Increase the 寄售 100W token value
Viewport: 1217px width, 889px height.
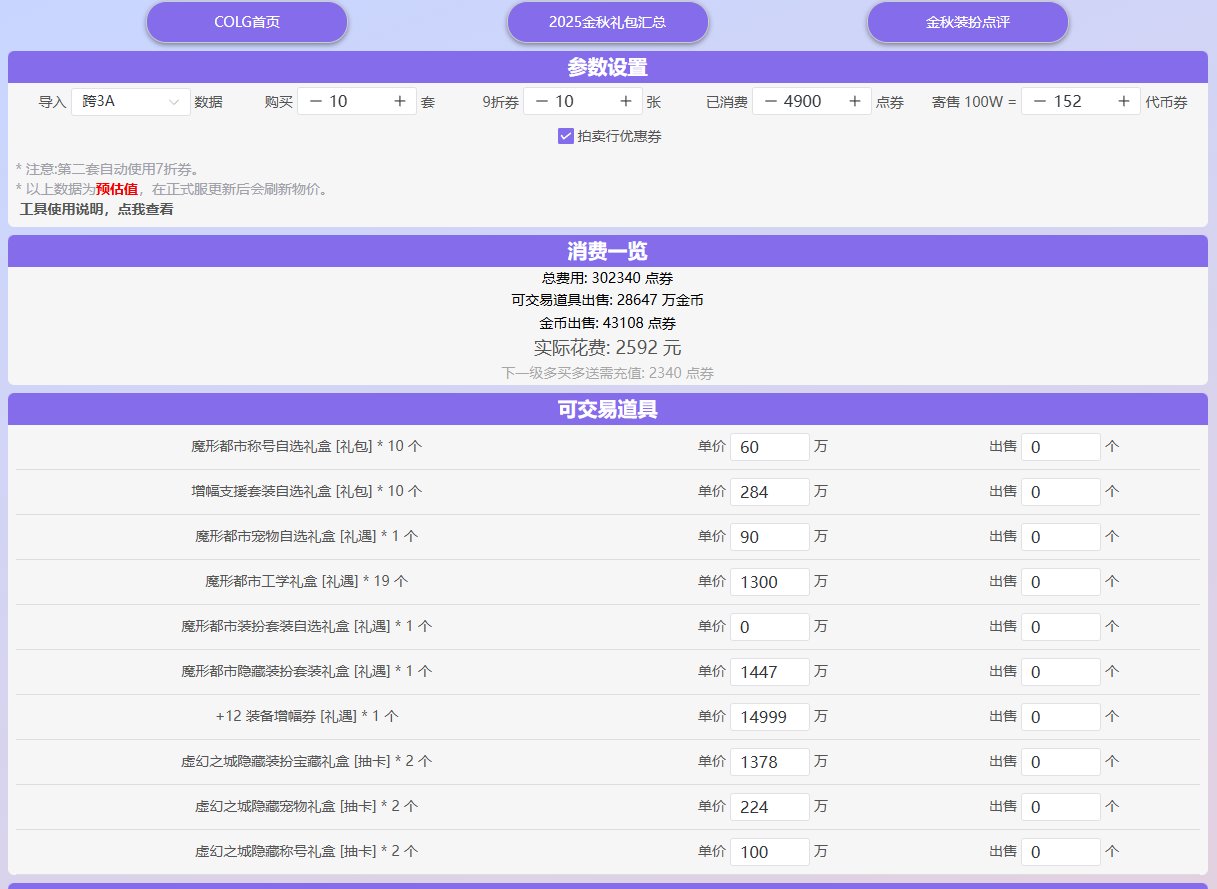pos(1123,101)
